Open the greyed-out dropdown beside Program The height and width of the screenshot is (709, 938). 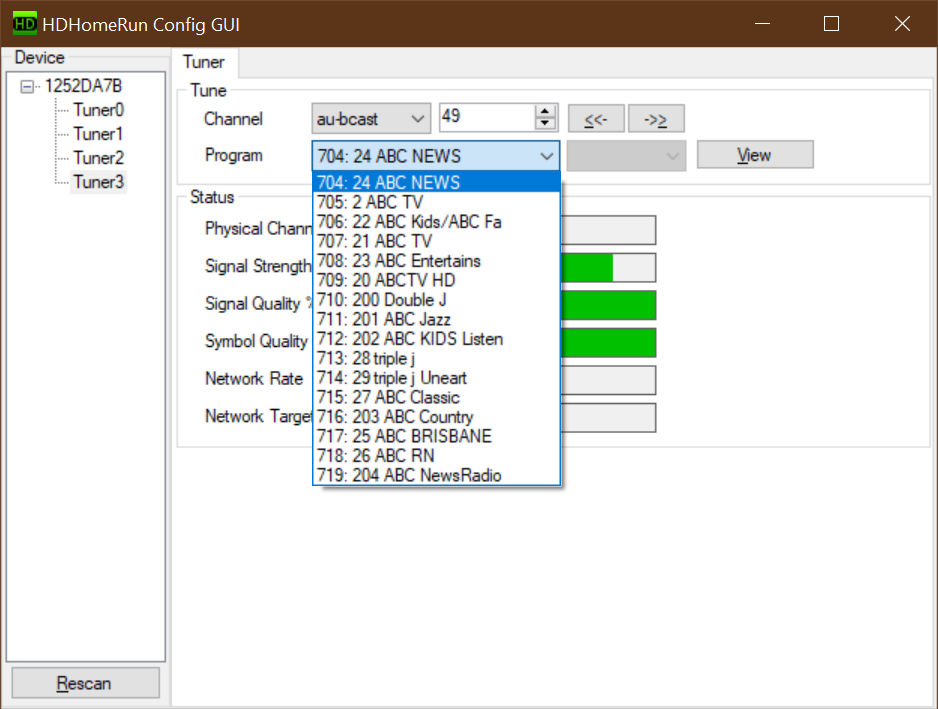point(626,156)
